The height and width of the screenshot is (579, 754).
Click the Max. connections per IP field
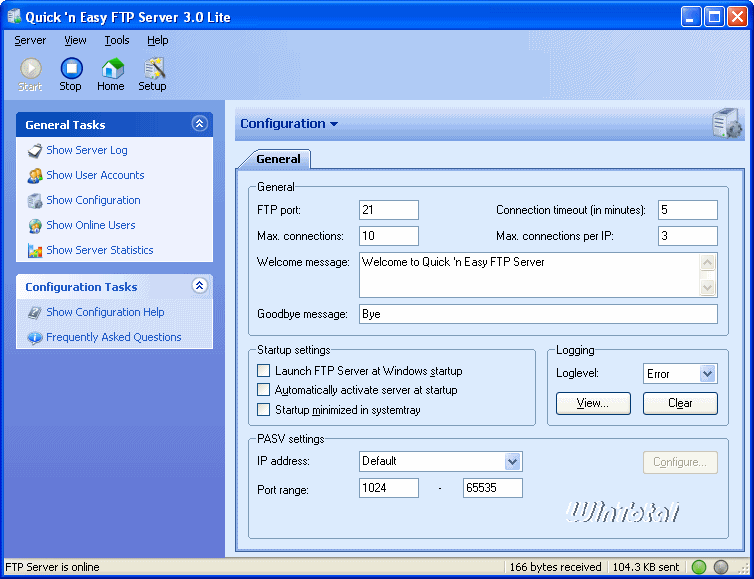point(688,236)
